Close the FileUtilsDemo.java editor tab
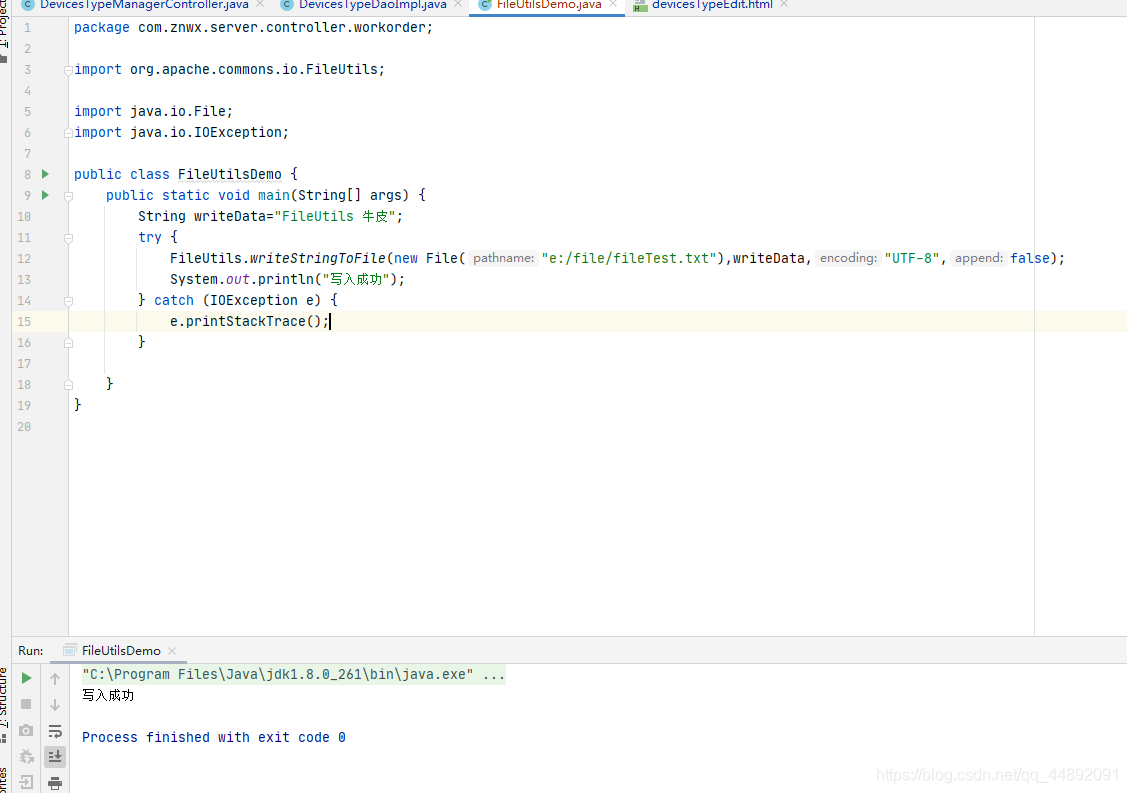This screenshot has height=793, width=1127. (613, 4)
